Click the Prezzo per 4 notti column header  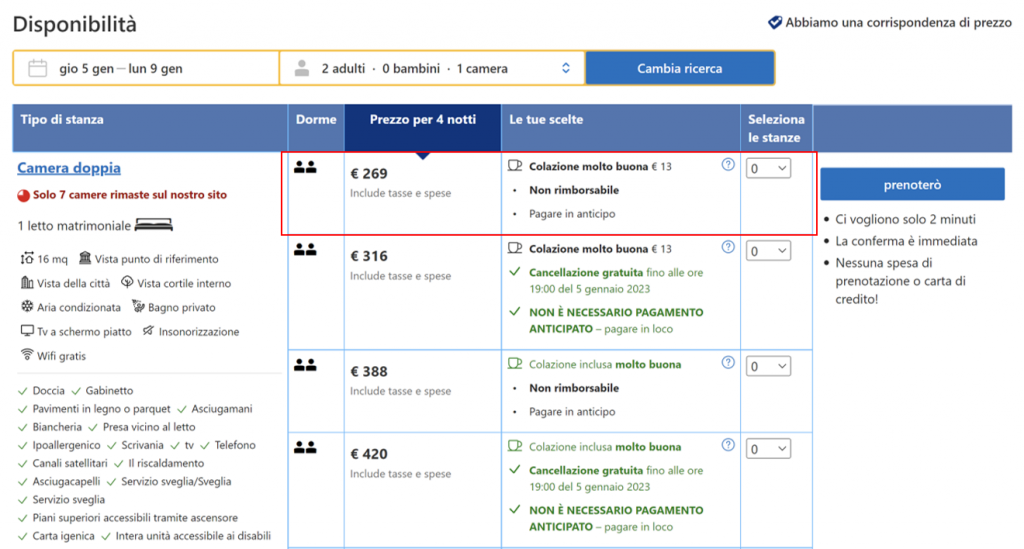coord(422,120)
